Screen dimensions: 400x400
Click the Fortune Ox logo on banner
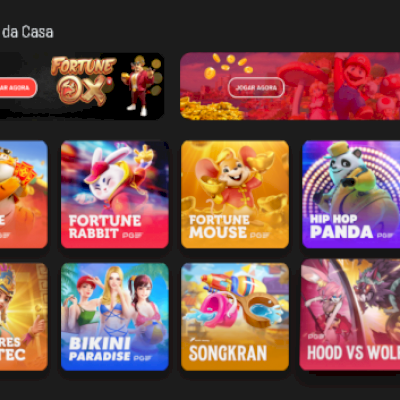[x=83, y=80]
